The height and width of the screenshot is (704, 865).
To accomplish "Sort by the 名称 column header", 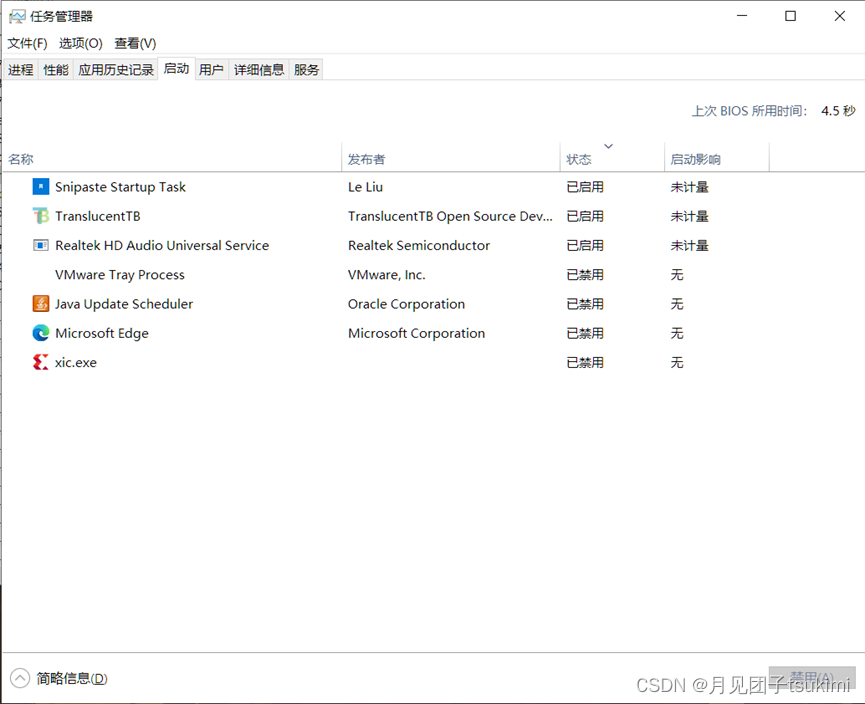I will coord(172,159).
